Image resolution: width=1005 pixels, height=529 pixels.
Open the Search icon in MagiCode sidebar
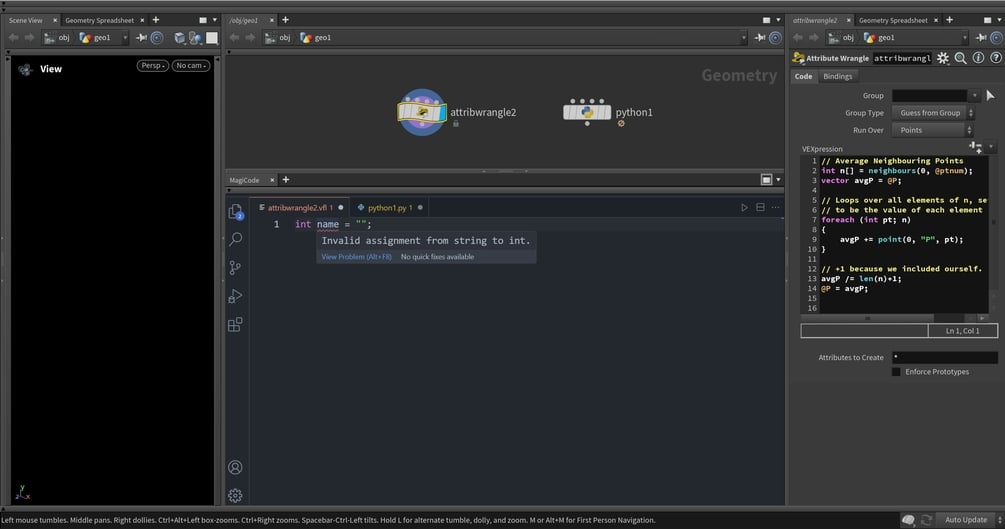pos(235,239)
